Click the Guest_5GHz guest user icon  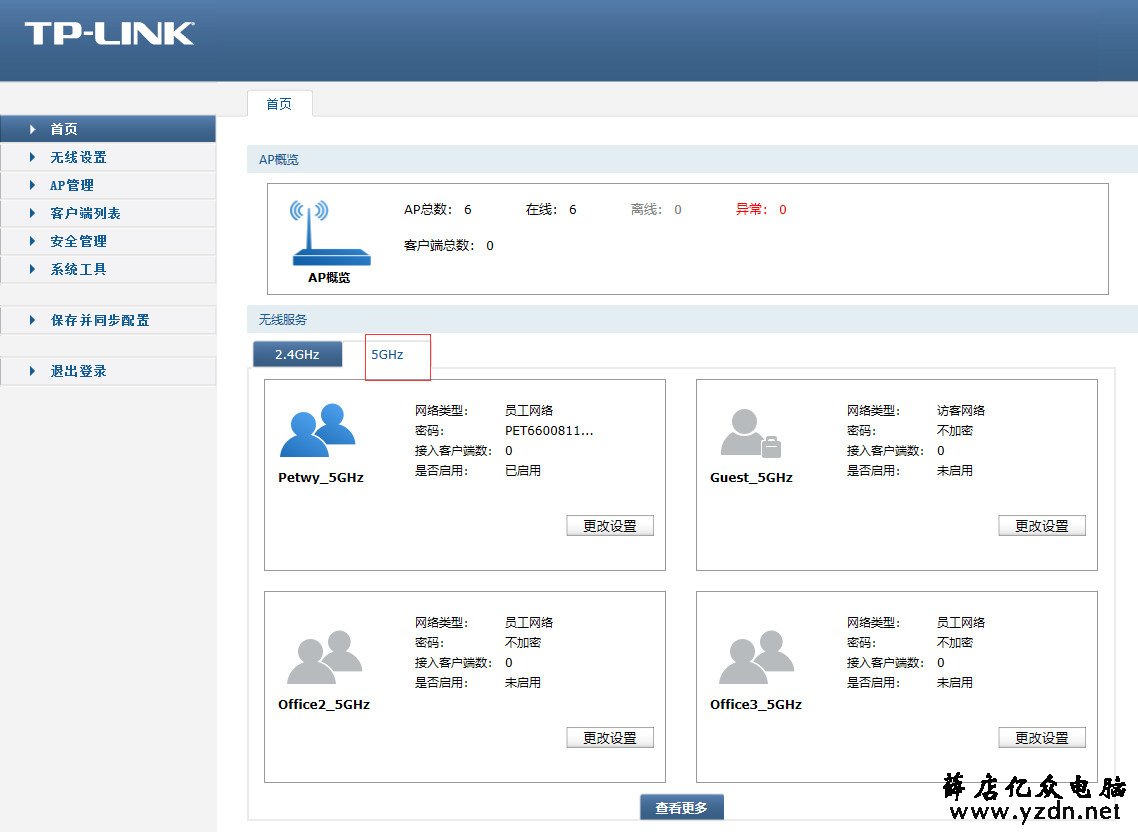pyautogui.click(x=750, y=433)
